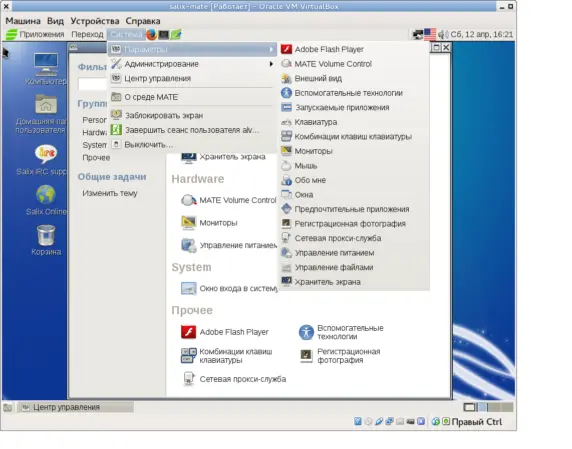
Task: Open Вспомогательные технологии in Прочее section
Action: [x=341, y=332]
